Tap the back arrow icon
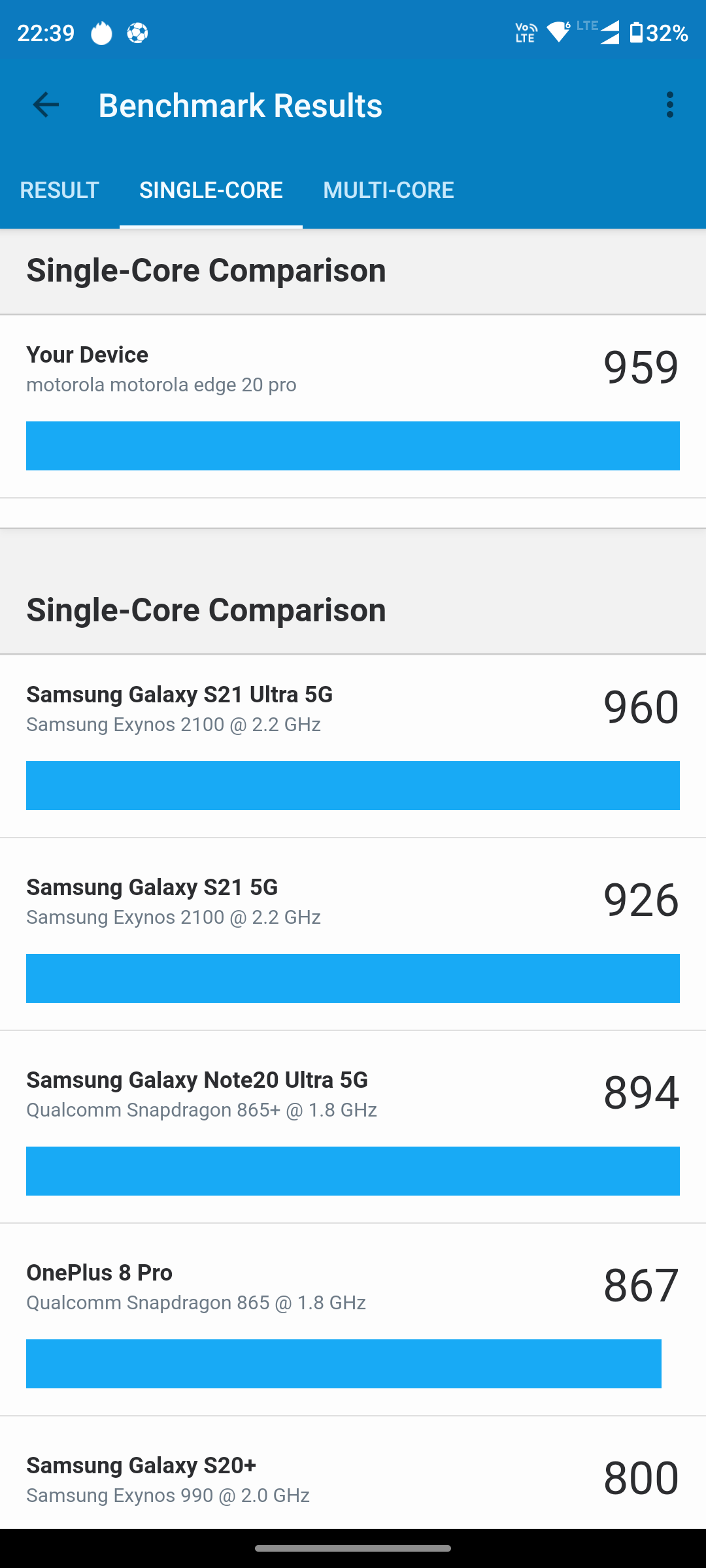The width and height of the screenshot is (706, 1568). [46, 105]
